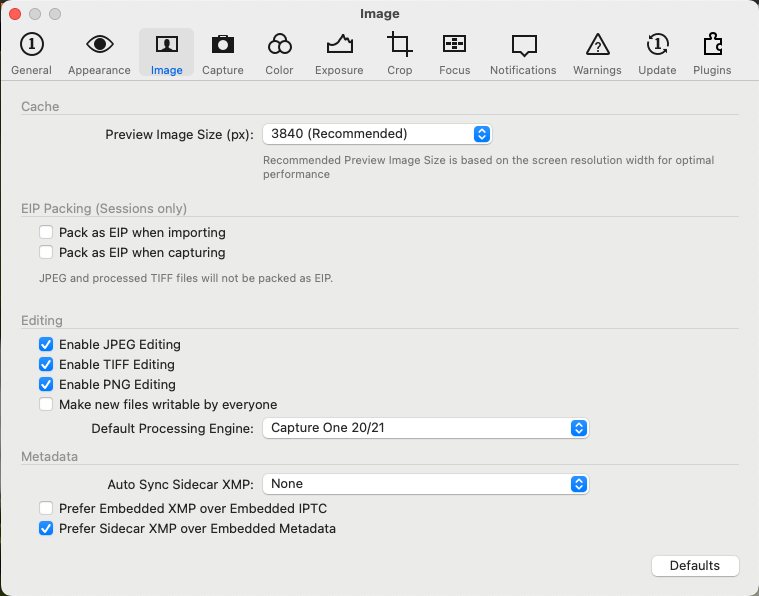Viewport: 759px width, 596px height.
Task: Open Plugins puzzle piece icon
Action: [x=712, y=45]
